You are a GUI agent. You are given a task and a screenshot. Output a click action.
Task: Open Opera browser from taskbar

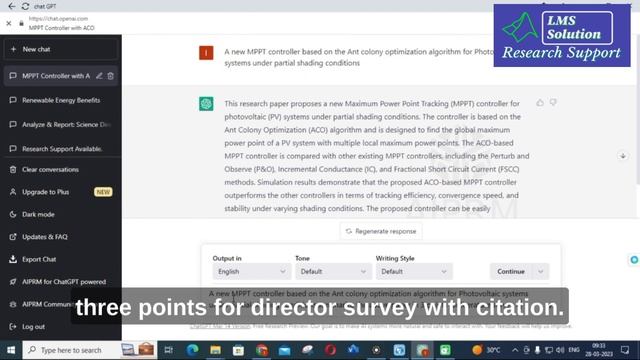click(x=330, y=350)
